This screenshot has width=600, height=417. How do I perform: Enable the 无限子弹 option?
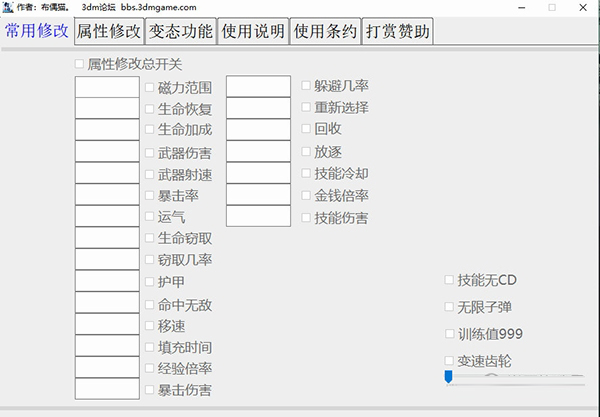click(x=449, y=307)
